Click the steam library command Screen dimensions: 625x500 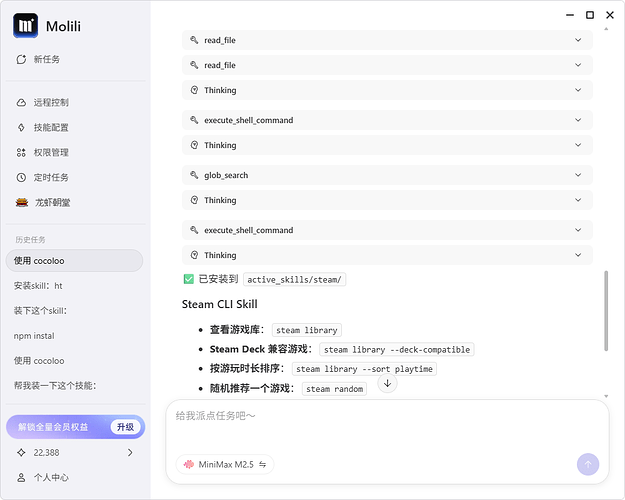307,330
